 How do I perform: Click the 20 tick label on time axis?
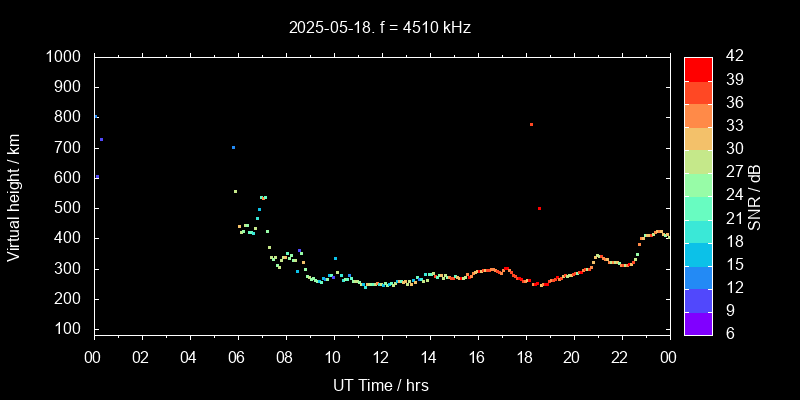coord(572,357)
